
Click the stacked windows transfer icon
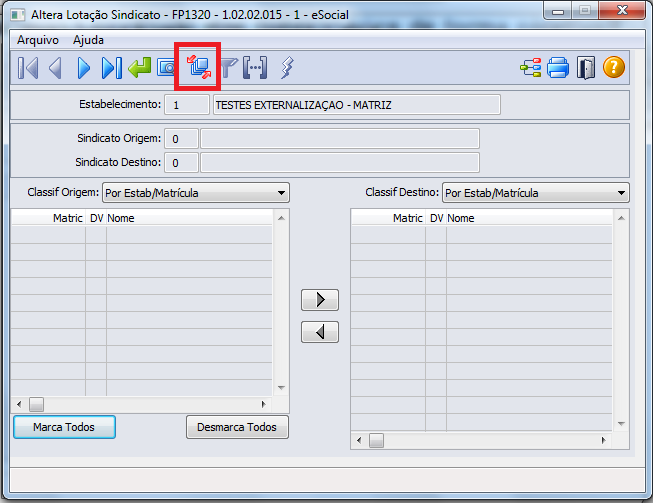199,67
